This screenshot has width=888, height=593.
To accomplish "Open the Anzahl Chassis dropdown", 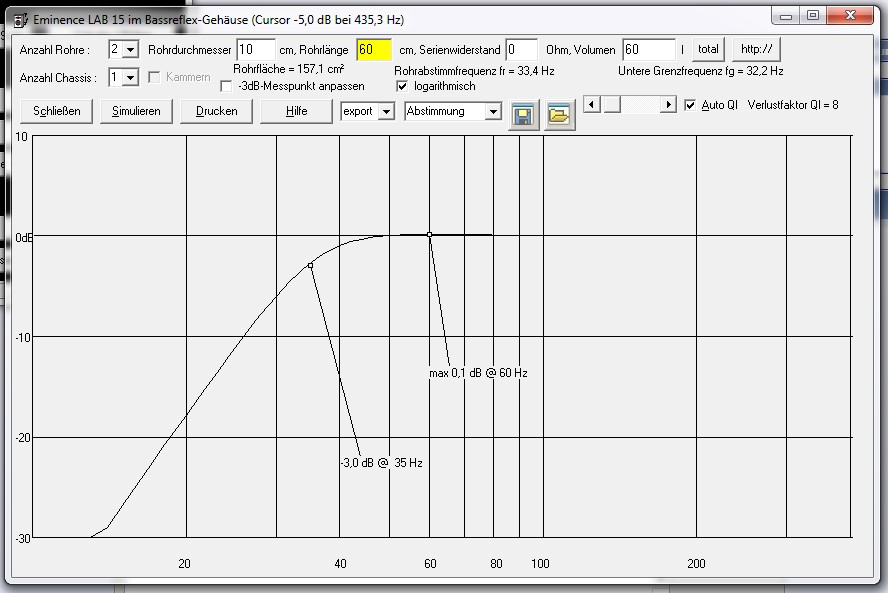I will pos(130,77).
